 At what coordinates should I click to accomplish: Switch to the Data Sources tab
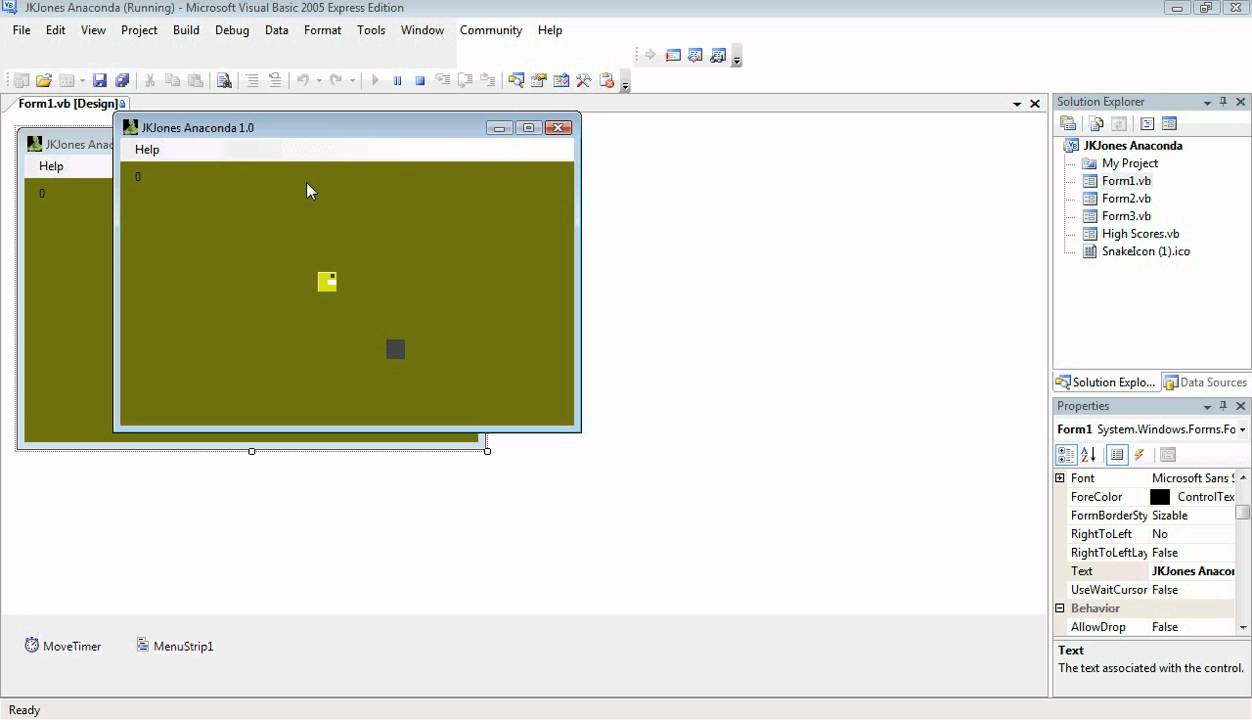1205,382
